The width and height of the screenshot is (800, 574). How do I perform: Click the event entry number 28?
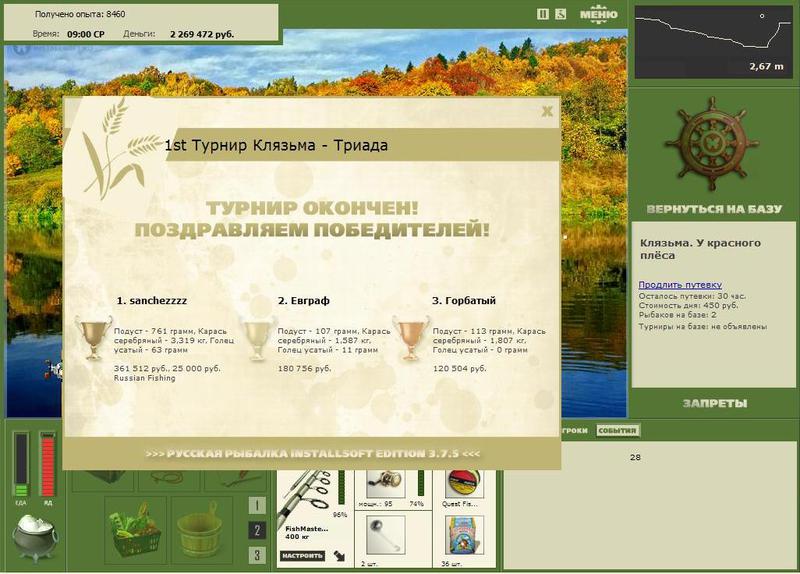tap(635, 457)
